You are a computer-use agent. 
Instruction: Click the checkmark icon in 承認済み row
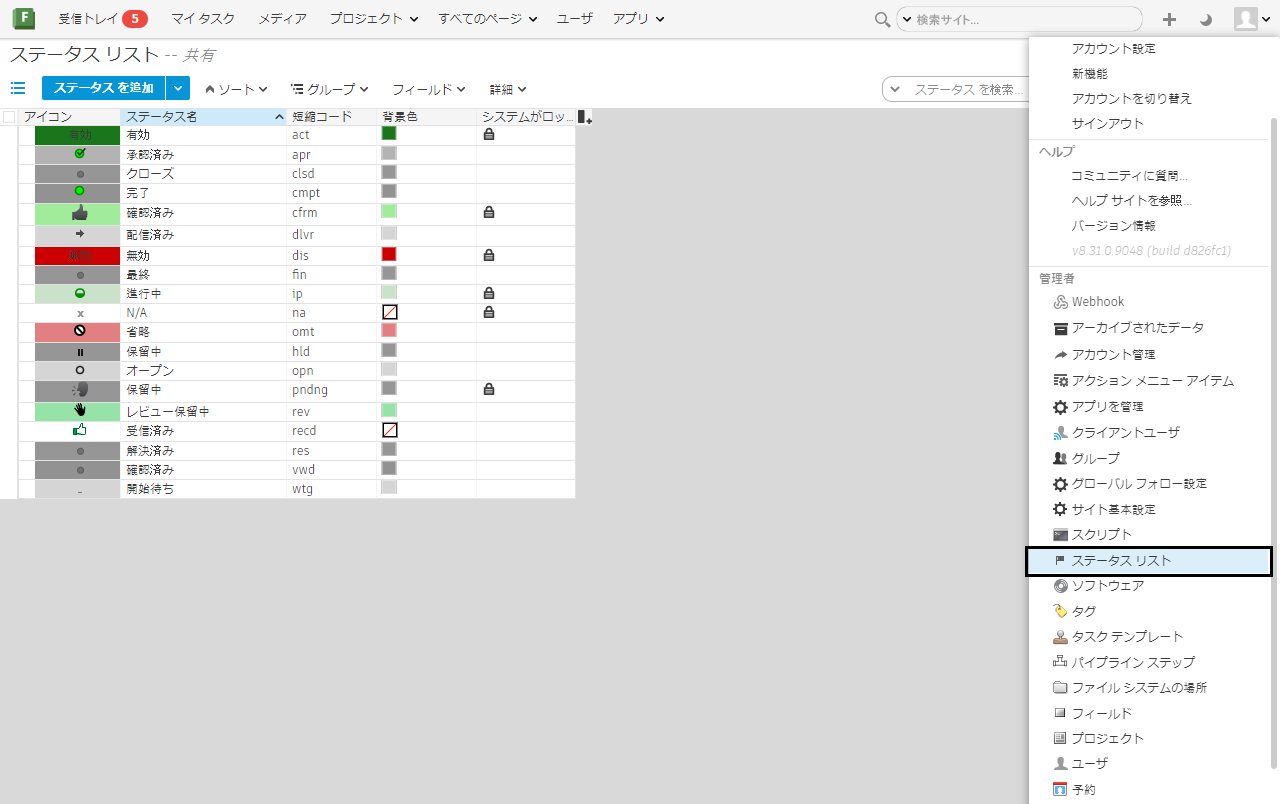pos(80,154)
